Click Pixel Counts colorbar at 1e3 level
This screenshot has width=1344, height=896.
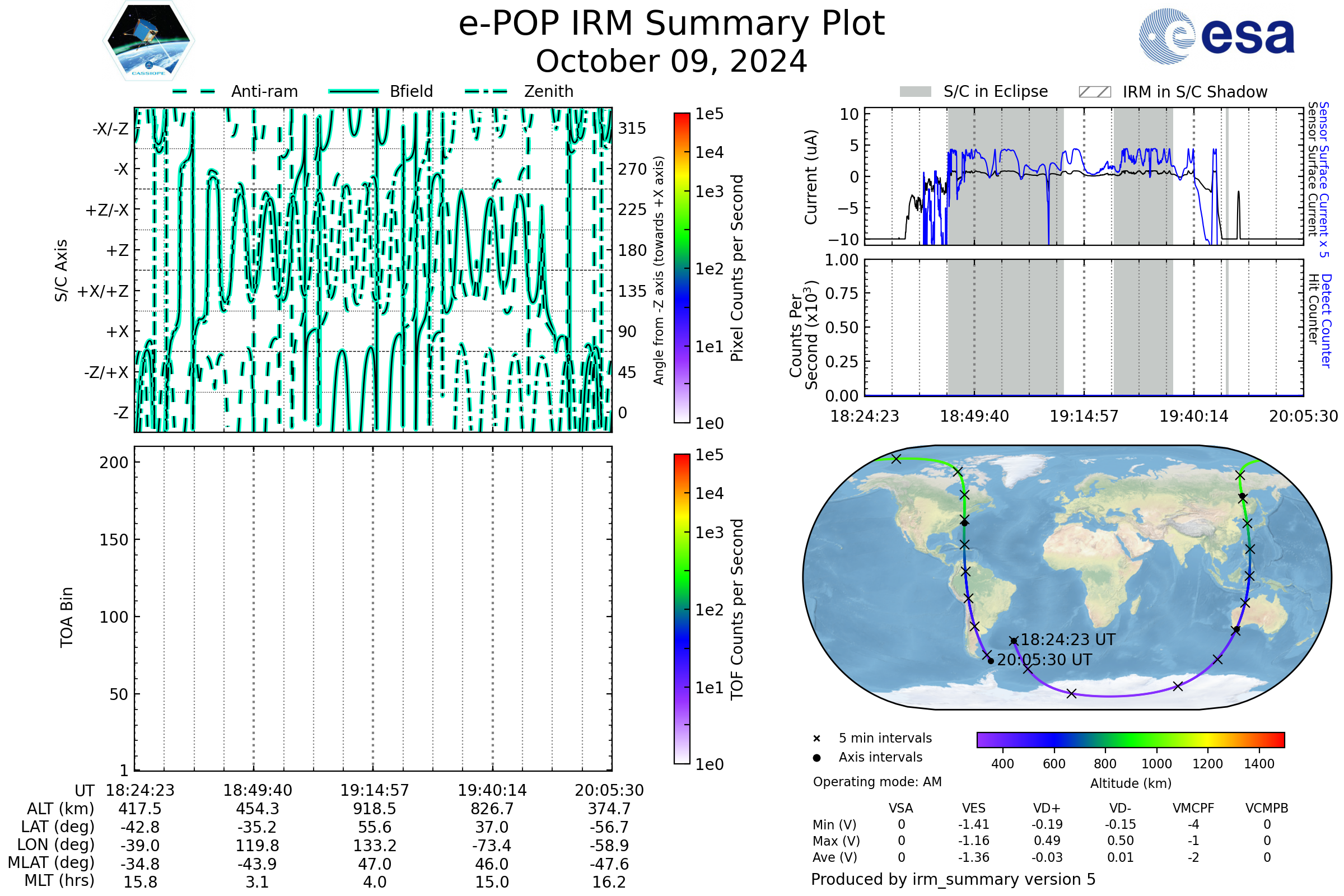682,192
